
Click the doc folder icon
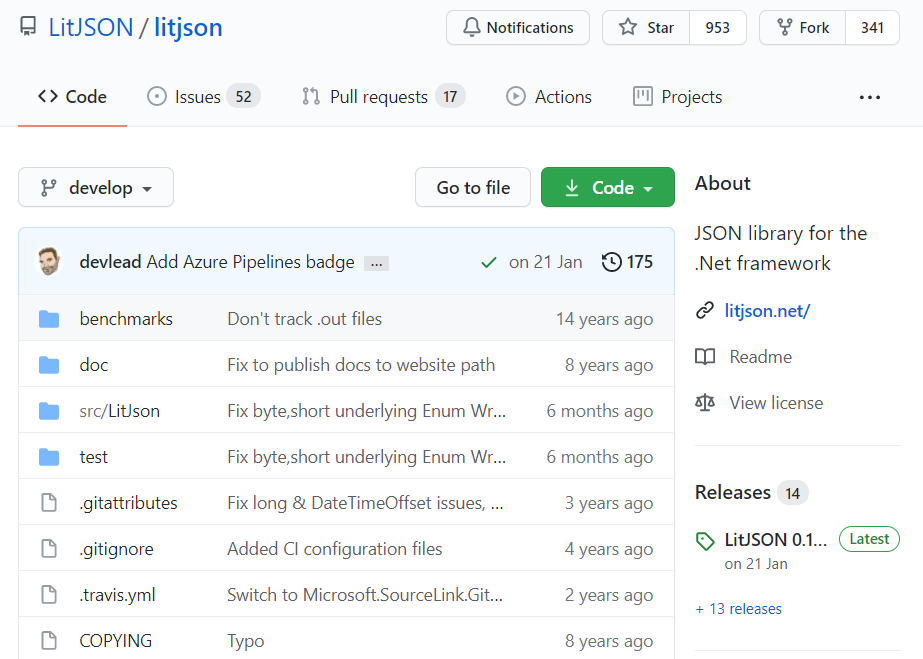pyautogui.click(x=49, y=365)
